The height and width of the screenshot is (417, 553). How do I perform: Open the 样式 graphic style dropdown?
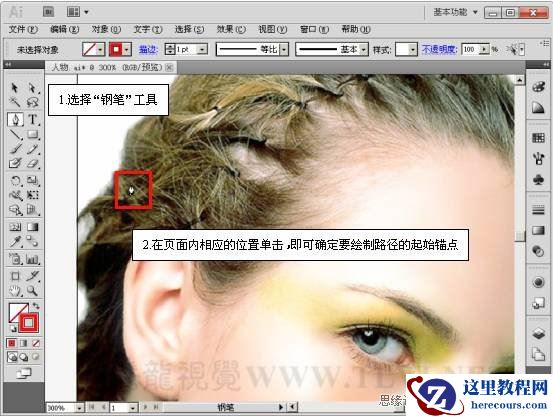(x=413, y=50)
